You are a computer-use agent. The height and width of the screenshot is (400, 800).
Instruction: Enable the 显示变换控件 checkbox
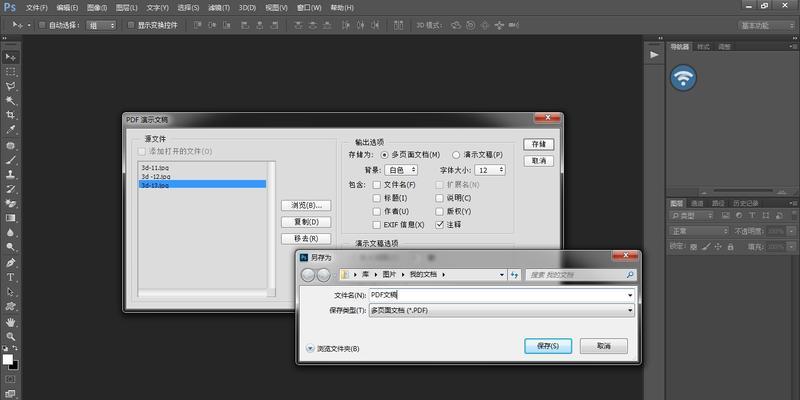(131, 25)
